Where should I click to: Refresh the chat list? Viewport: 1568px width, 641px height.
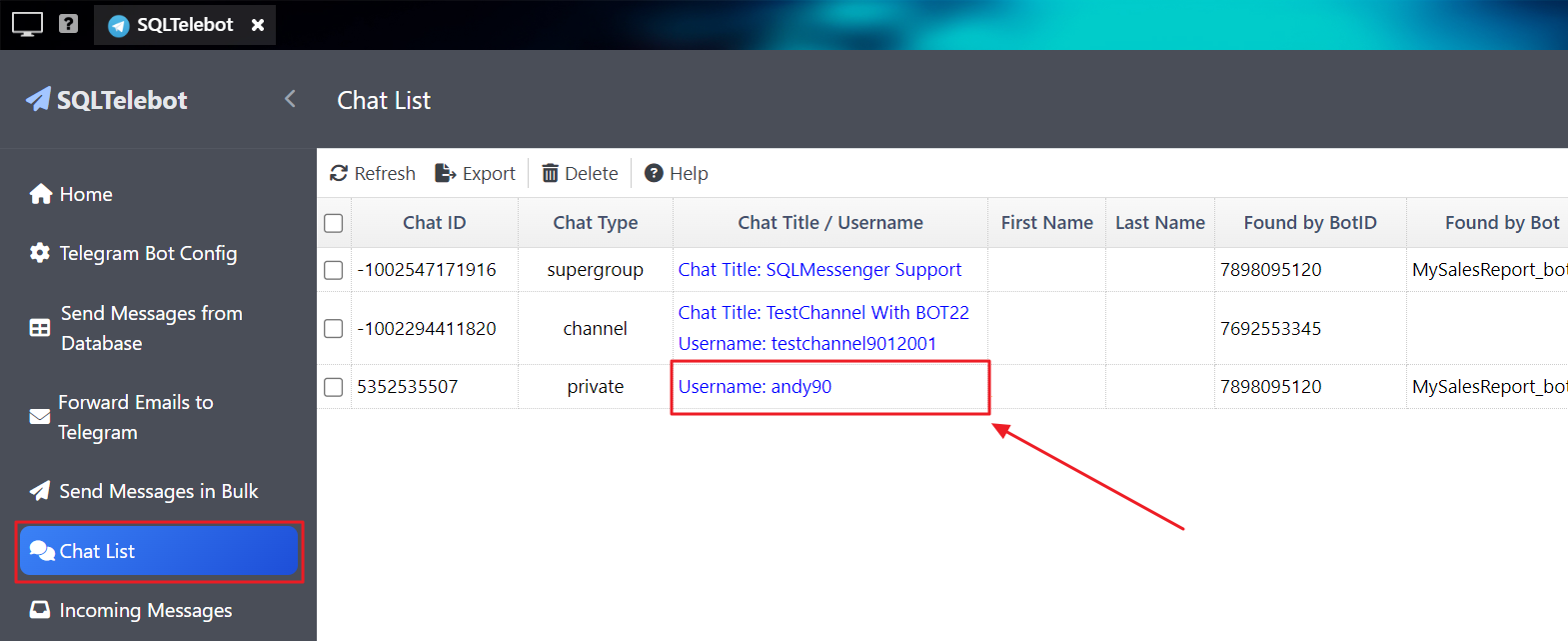point(373,173)
